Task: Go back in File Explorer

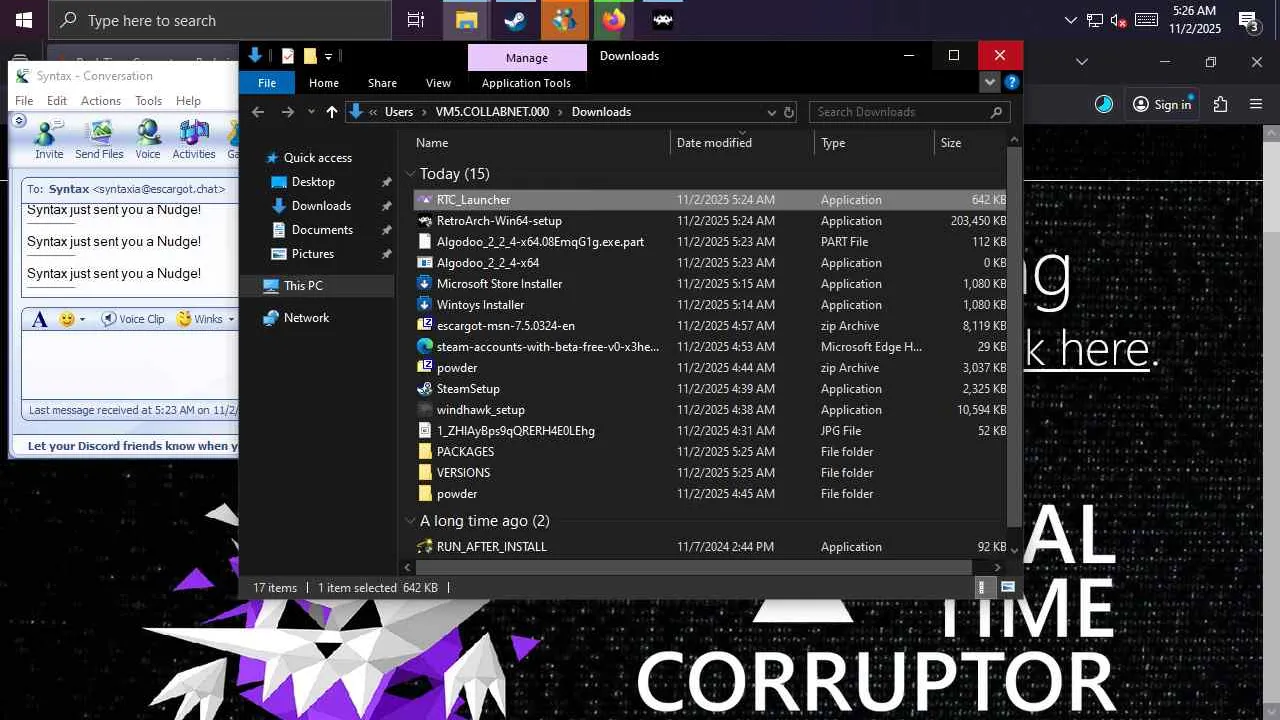Action: pos(258,112)
